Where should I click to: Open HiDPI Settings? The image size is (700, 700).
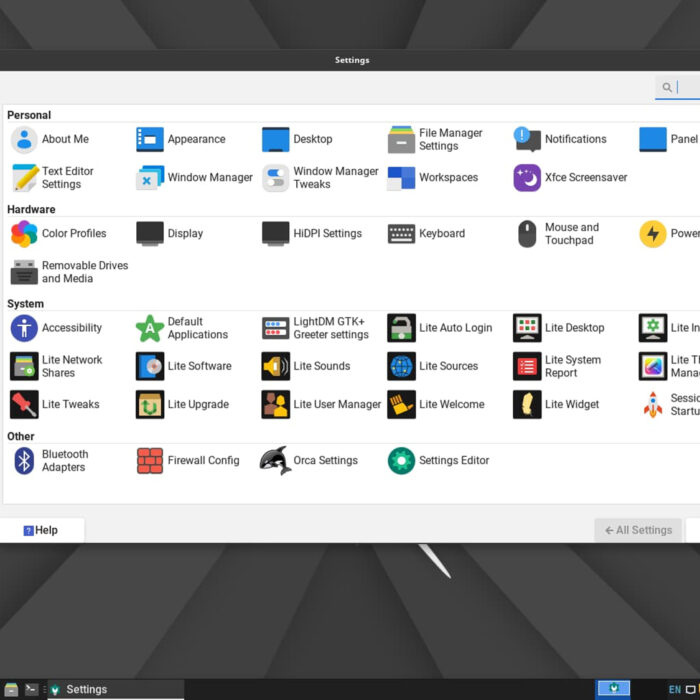(312, 233)
